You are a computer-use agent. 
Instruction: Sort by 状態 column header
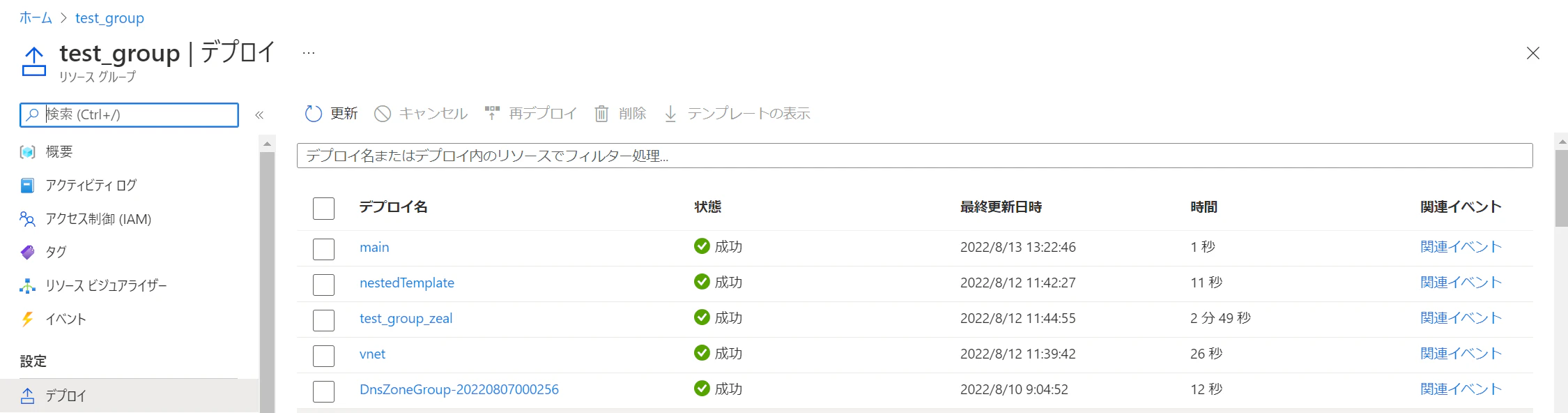pos(707,207)
